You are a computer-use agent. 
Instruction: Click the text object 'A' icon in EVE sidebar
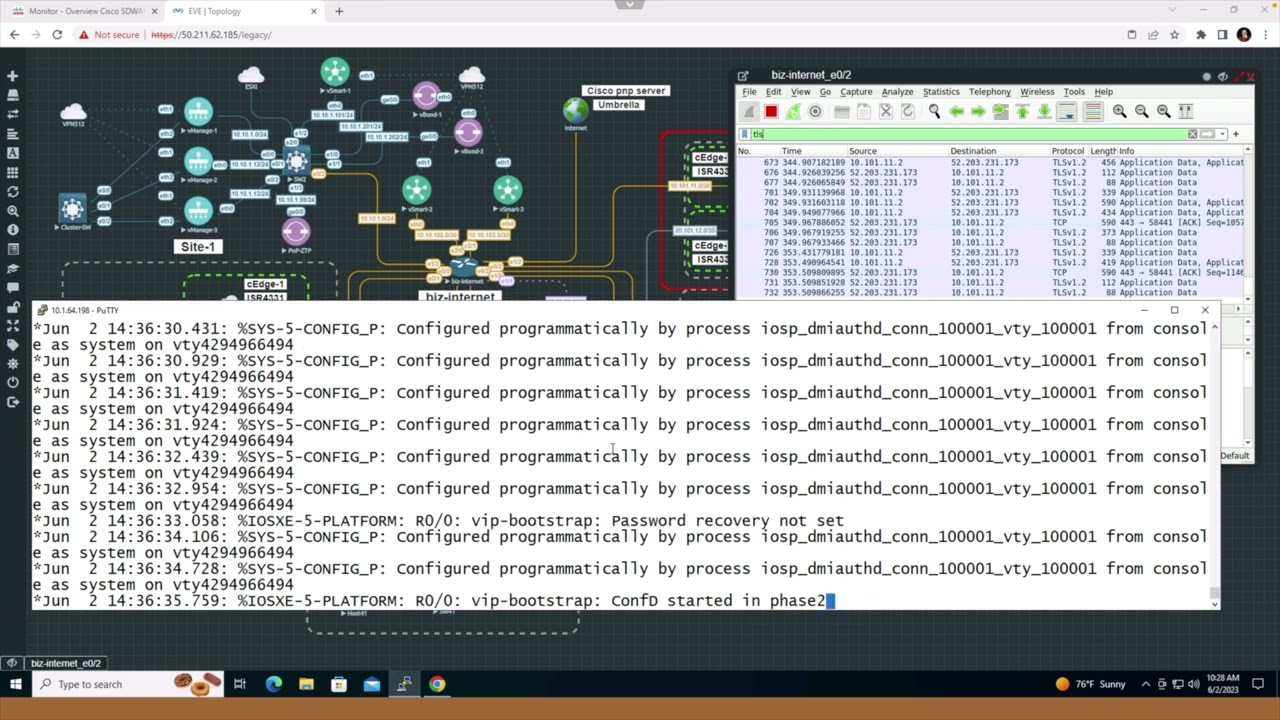point(12,153)
